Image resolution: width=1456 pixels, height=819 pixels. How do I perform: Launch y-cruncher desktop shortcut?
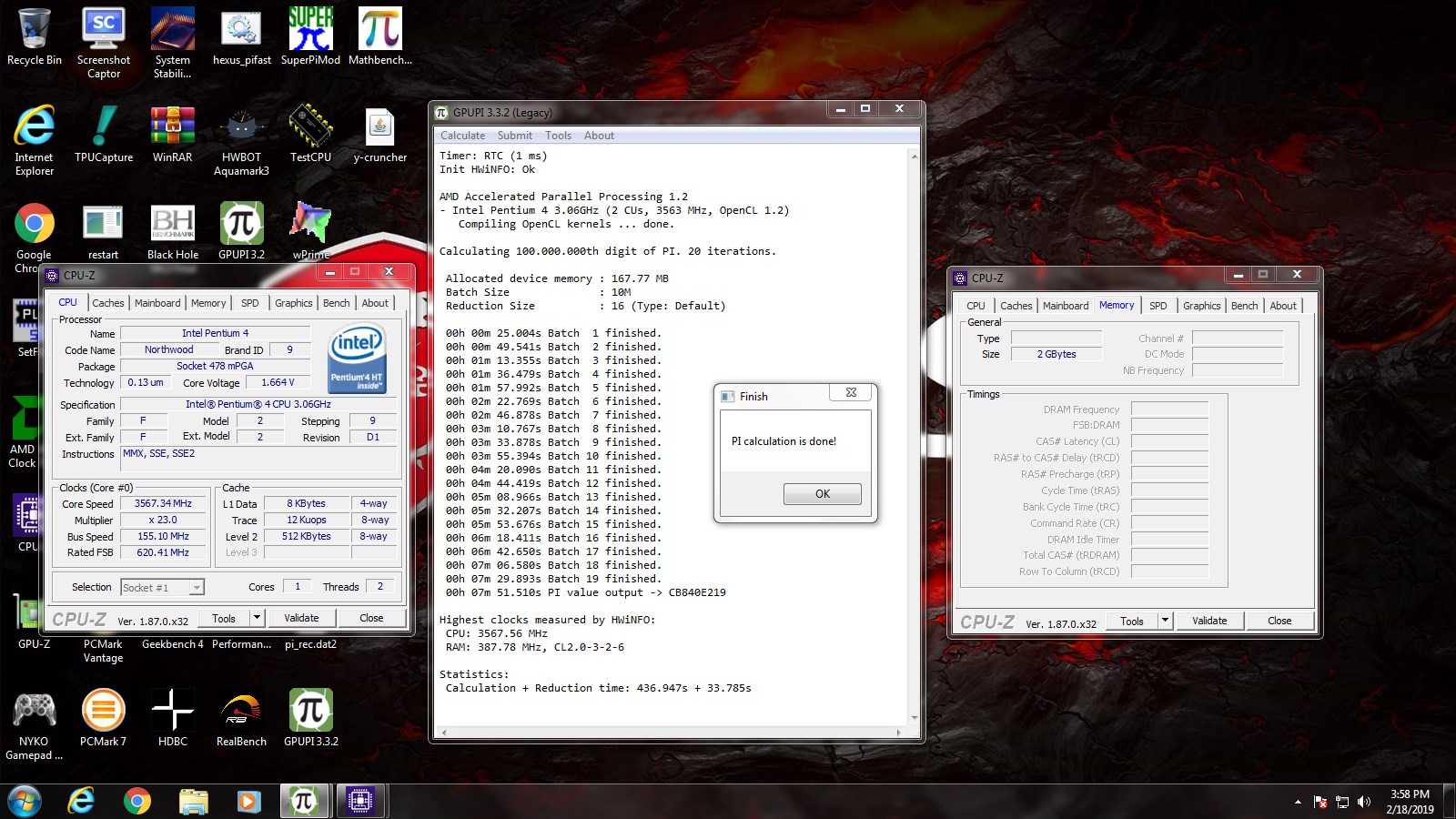pos(380,135)
